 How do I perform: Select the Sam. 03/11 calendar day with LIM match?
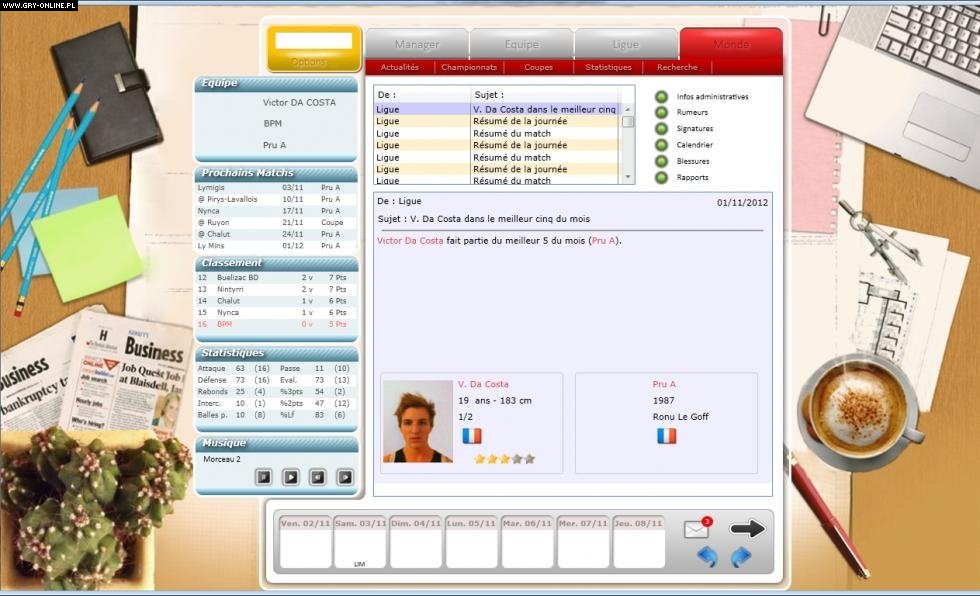(358, 540)
